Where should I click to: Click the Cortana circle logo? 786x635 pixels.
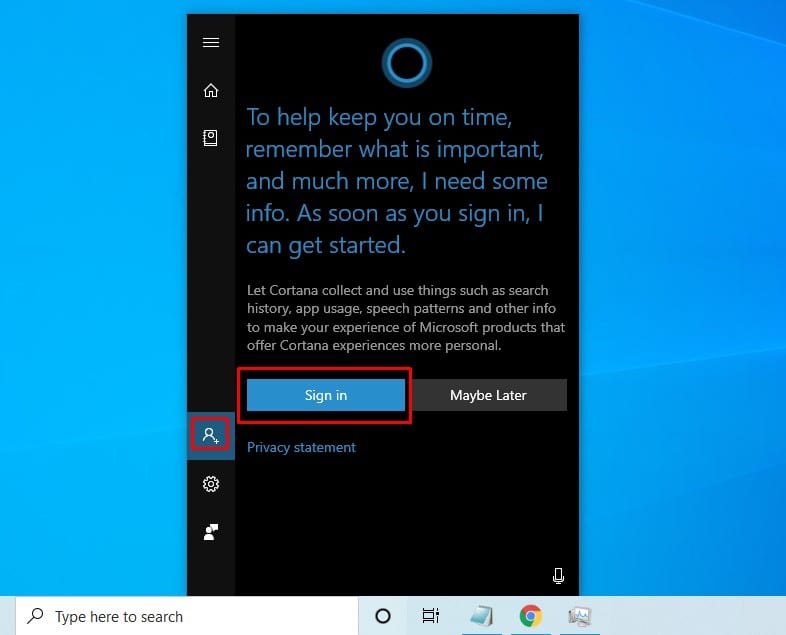[x=407, y=63]
